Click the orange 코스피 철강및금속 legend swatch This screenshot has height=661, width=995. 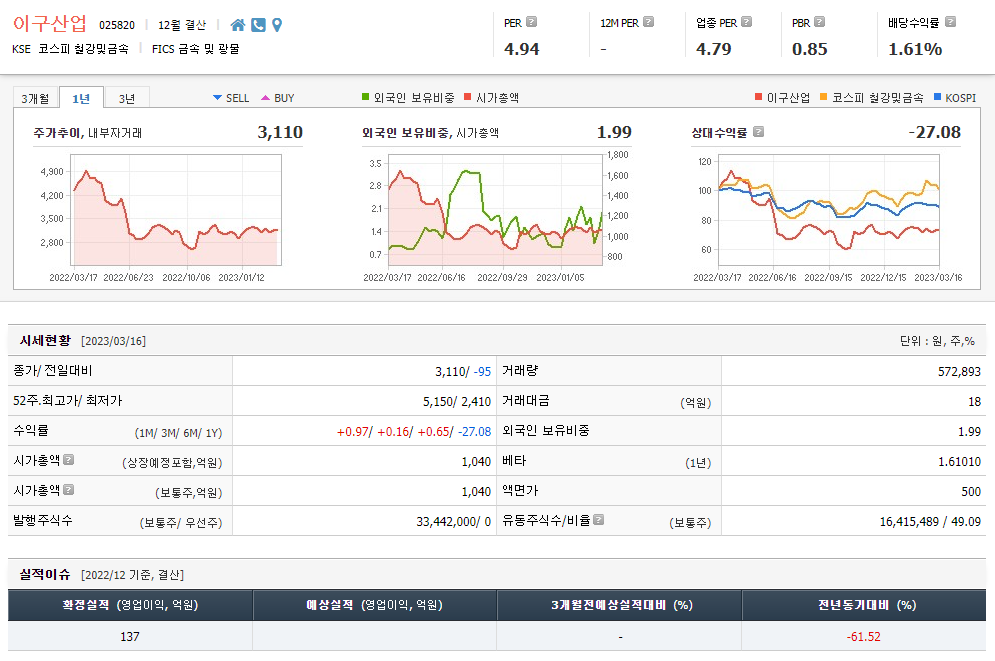coord(824,97)
